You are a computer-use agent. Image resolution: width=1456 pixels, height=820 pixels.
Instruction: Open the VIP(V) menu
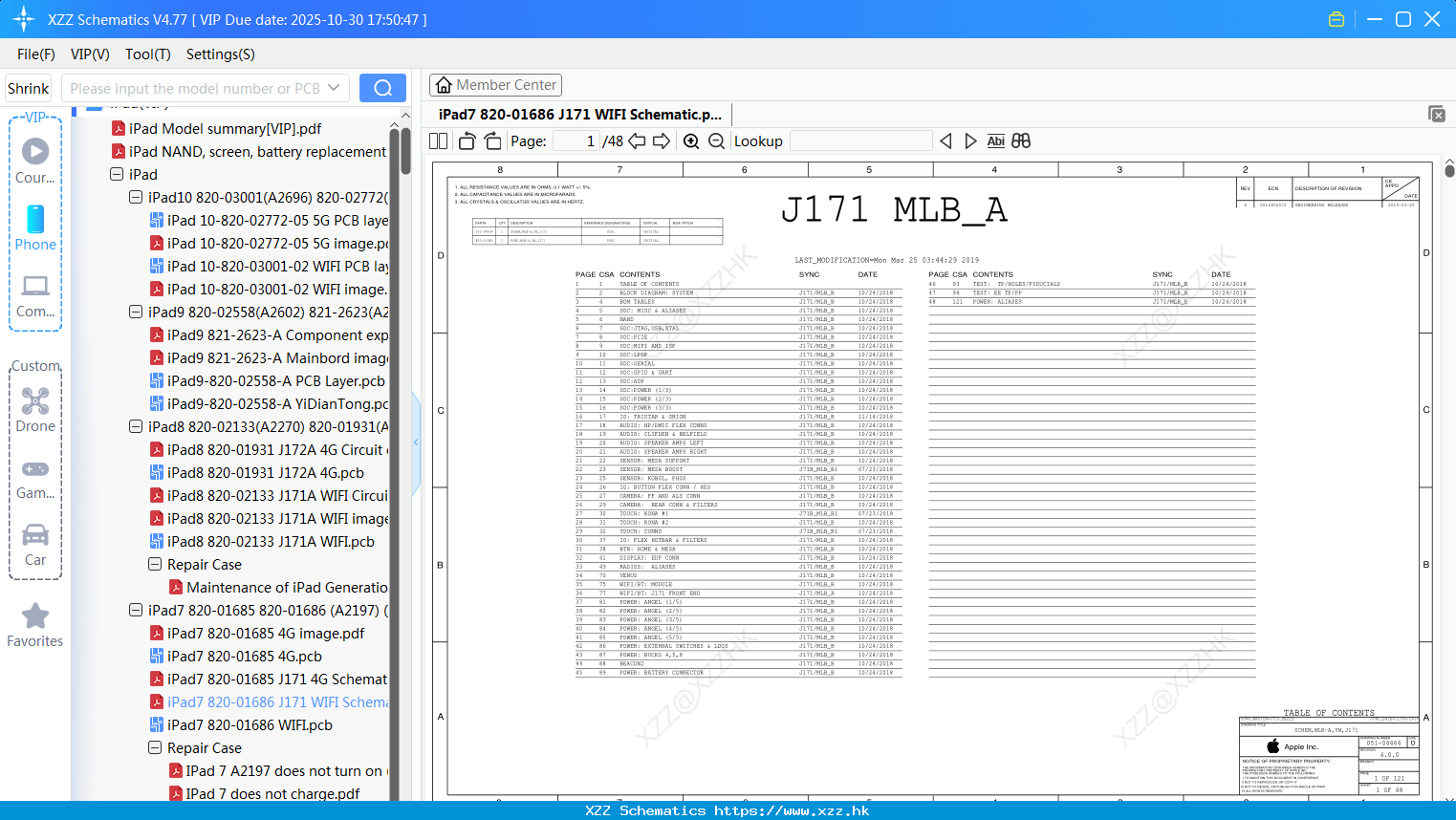[x=90, y=54]
